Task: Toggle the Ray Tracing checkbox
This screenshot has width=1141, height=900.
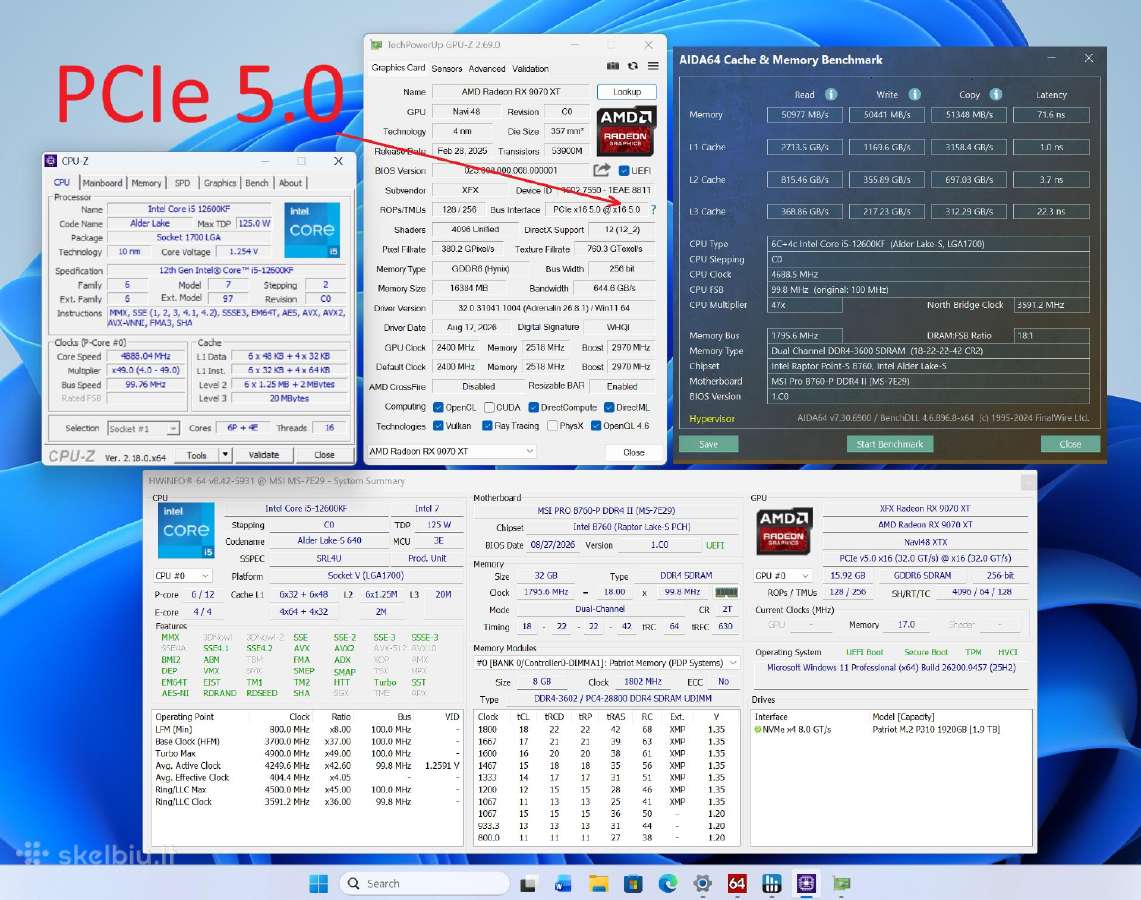Action: [x=487, y=426]
